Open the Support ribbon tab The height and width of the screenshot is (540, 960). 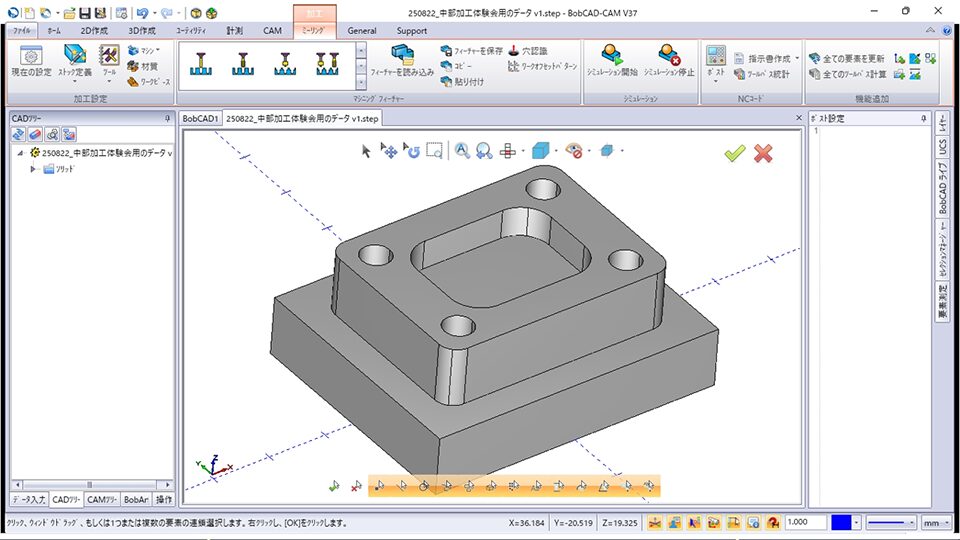411,31
